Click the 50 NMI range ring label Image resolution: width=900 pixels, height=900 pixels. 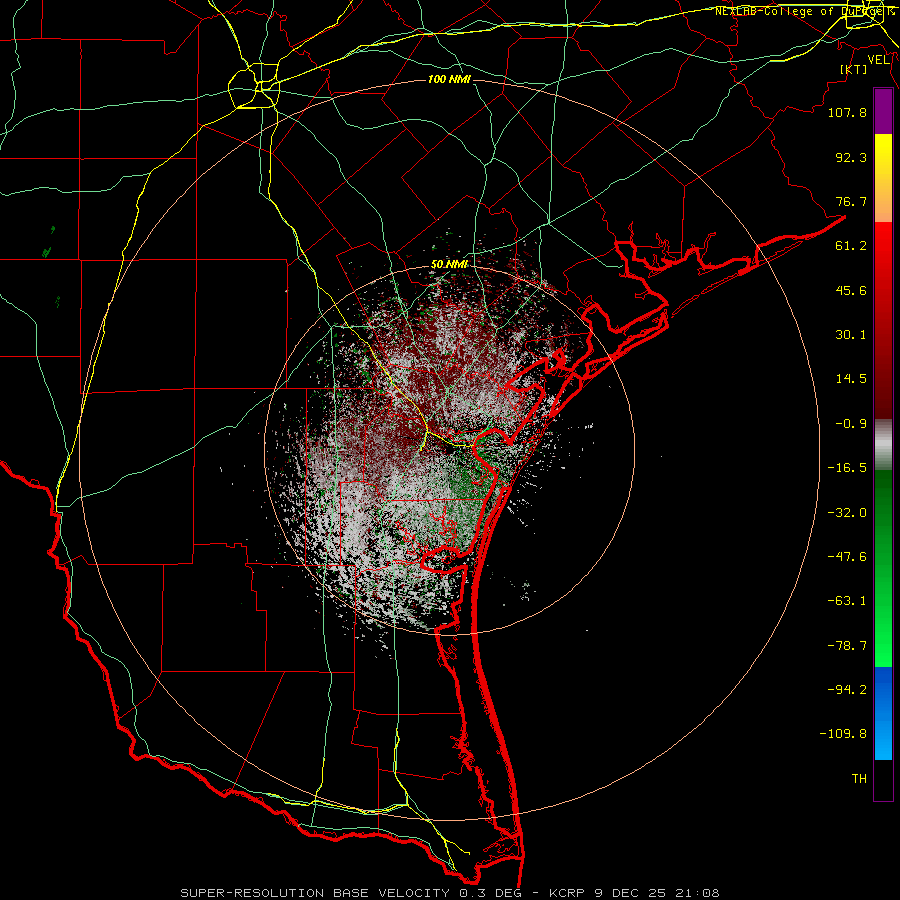coord(449,265)
